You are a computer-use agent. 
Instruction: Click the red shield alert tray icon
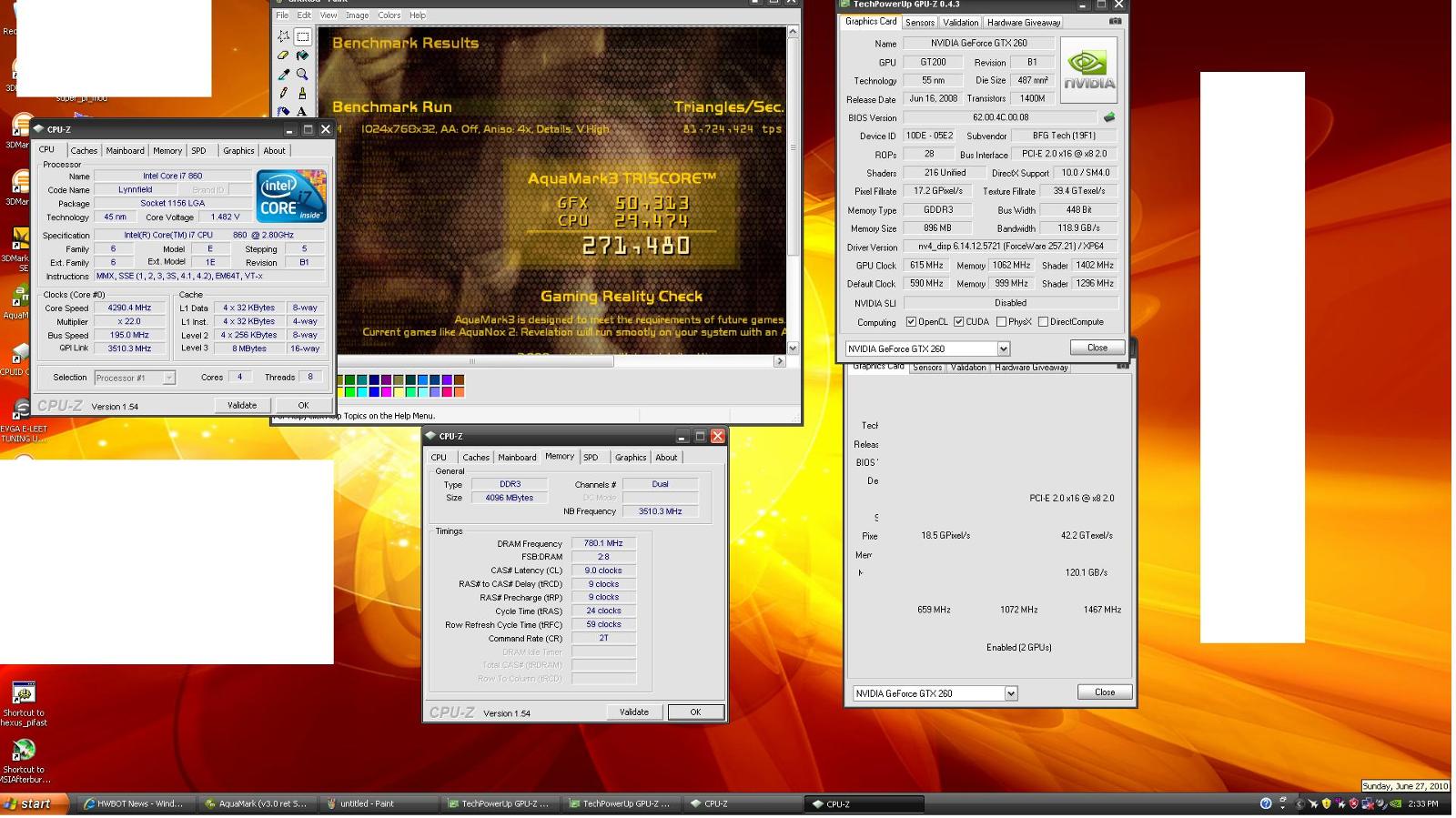pos(1353,803)
